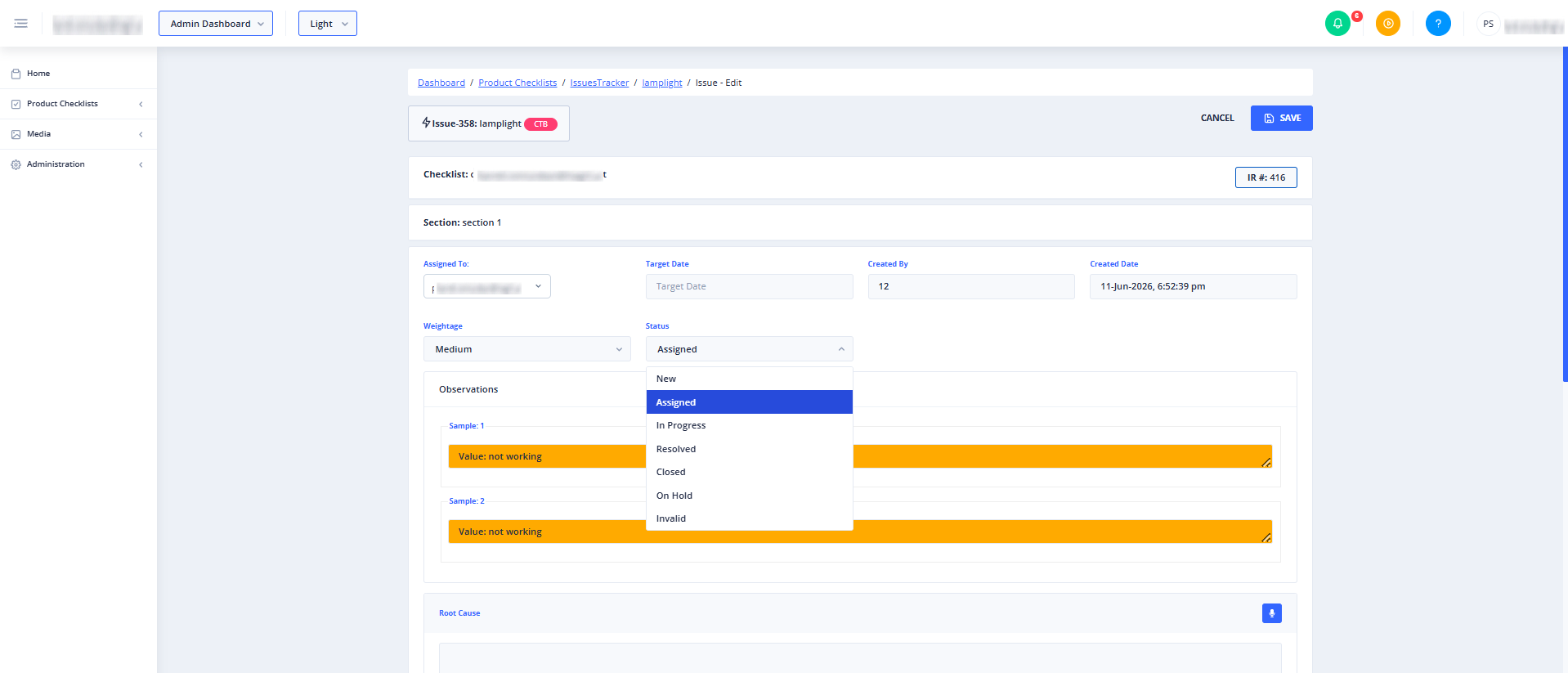Open the blue help question-mark icon

pos(1438,24)
